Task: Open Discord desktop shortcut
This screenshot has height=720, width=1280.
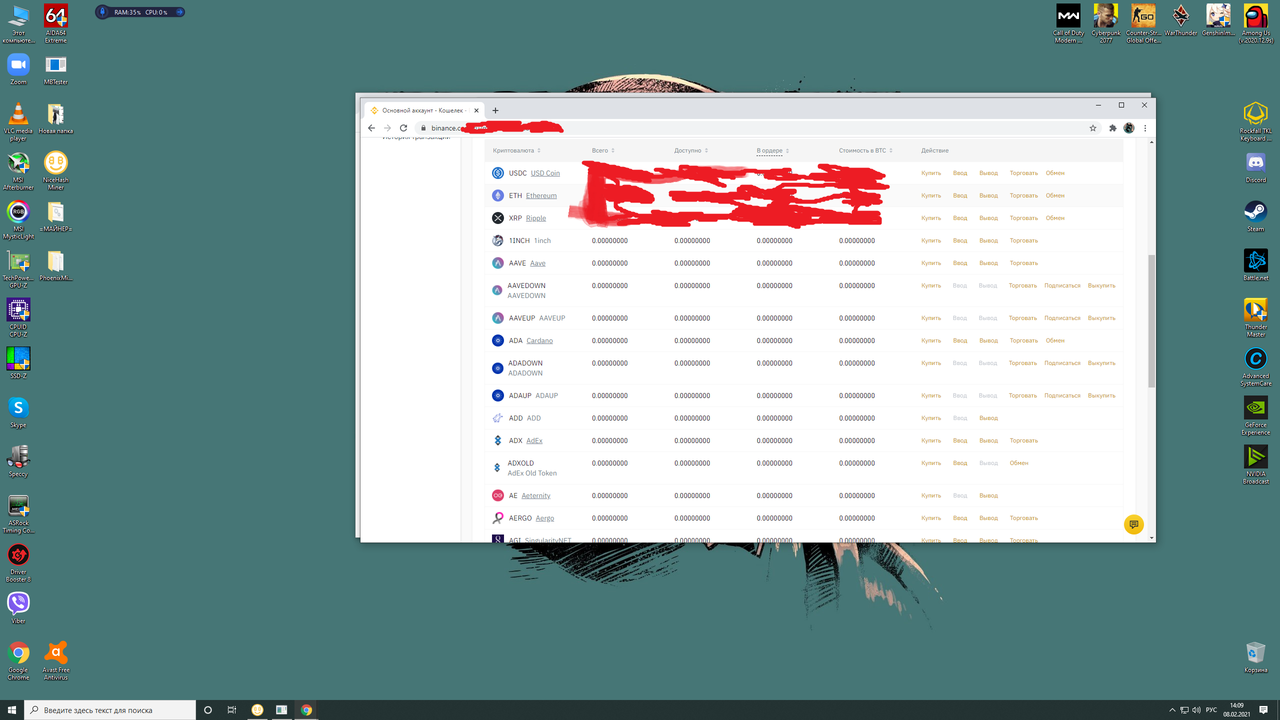Action: click(1255, 167)
